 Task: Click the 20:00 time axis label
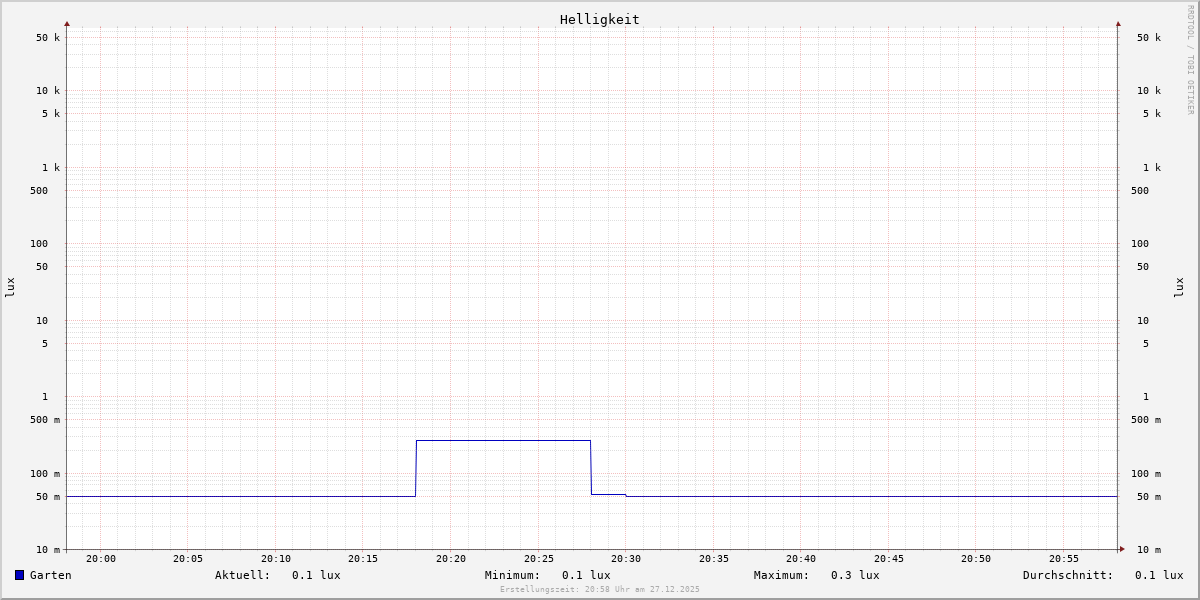click(101, 559)
